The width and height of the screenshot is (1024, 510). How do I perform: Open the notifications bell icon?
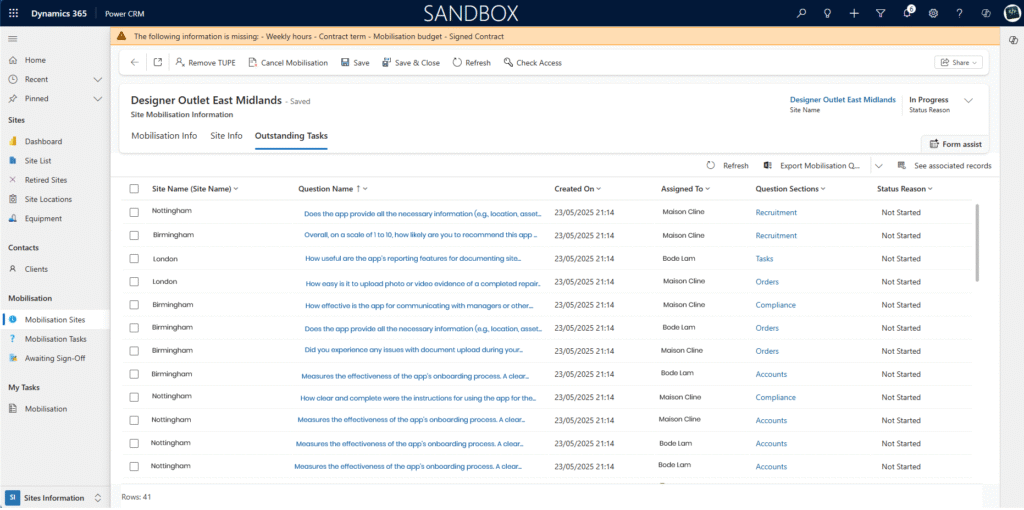pyautogui.click(x=907, y=13)
